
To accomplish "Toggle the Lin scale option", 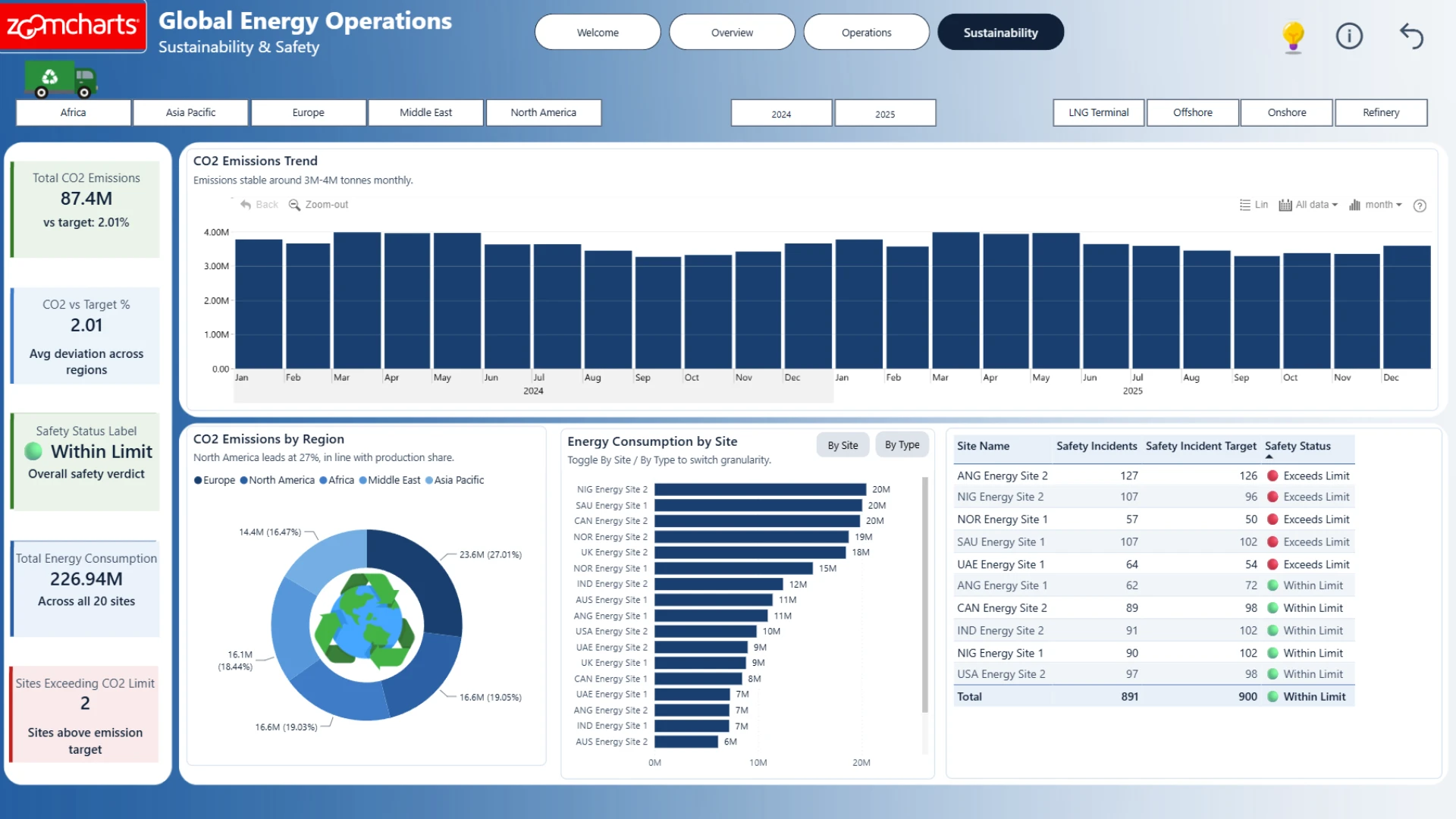I will [x=1254, y=205].
